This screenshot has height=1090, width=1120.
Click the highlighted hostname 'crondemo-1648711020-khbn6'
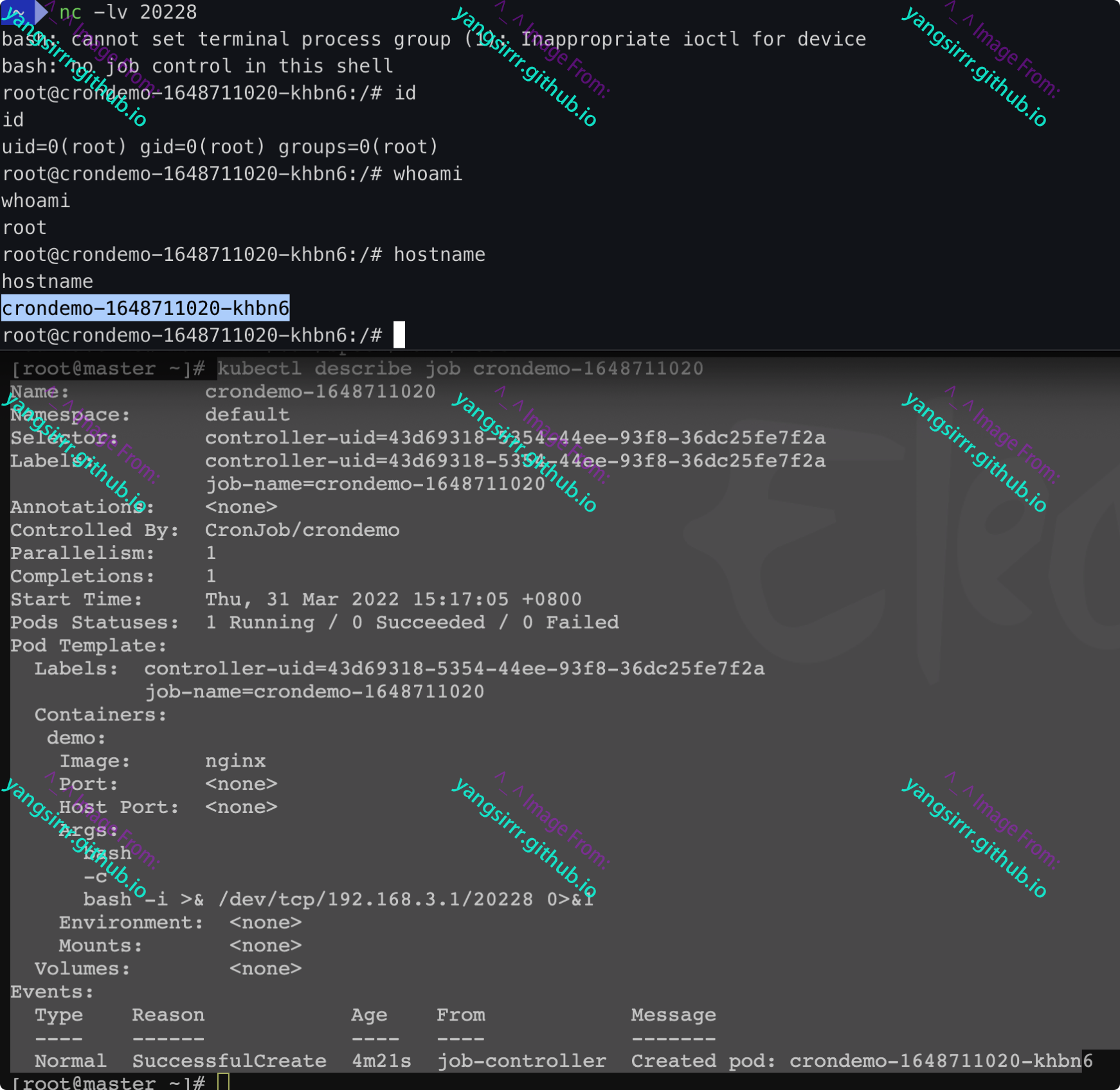point(145,308)
